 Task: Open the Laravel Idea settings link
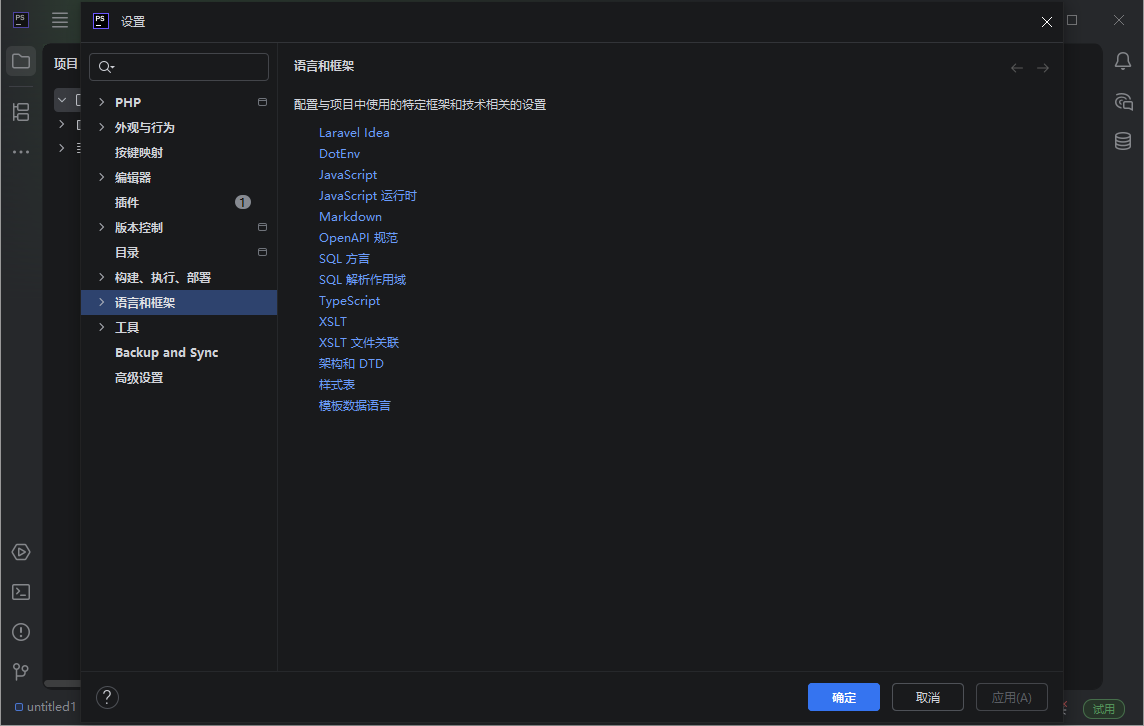(354, 132)
